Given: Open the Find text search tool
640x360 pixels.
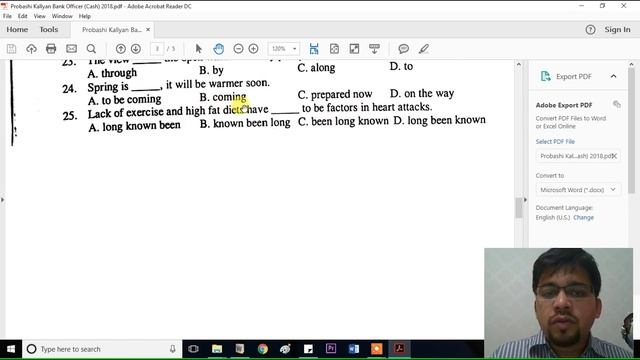Looking at the screenshot, I should coord(91,49).
